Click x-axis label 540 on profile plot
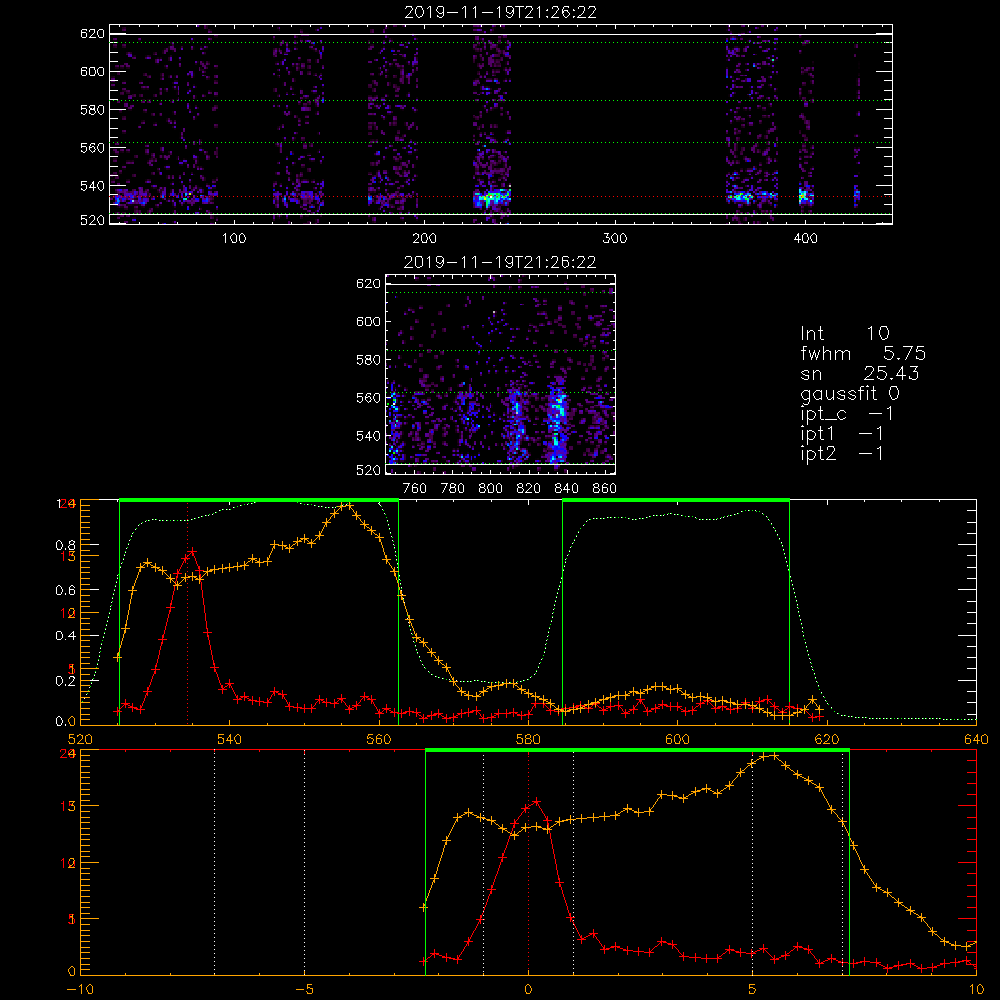This screenshot has width=1000, height=1000. 230,740
